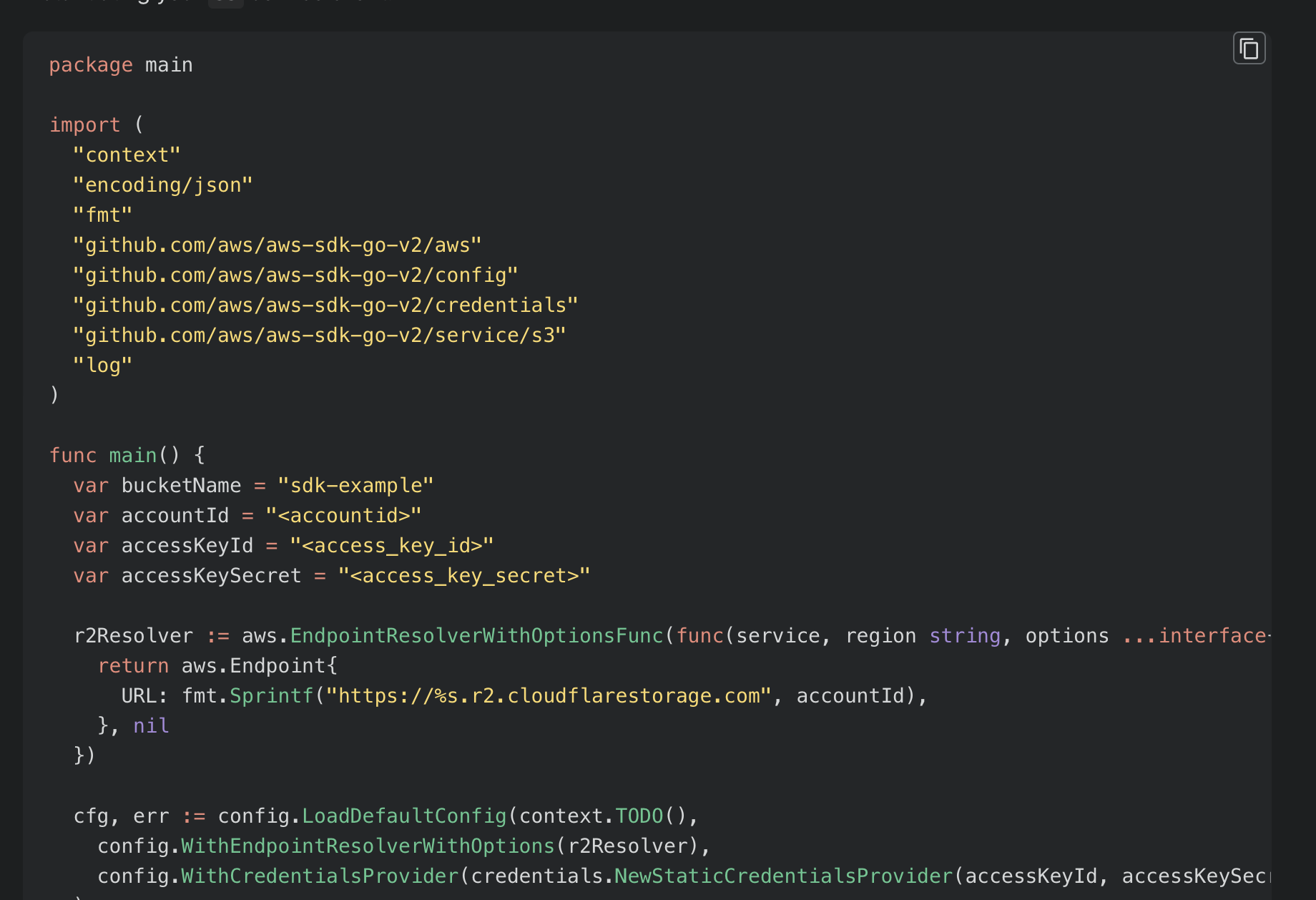Click the context.TODO() call
The width and height of the screenshot is (1316, 900).
[603, 816]
